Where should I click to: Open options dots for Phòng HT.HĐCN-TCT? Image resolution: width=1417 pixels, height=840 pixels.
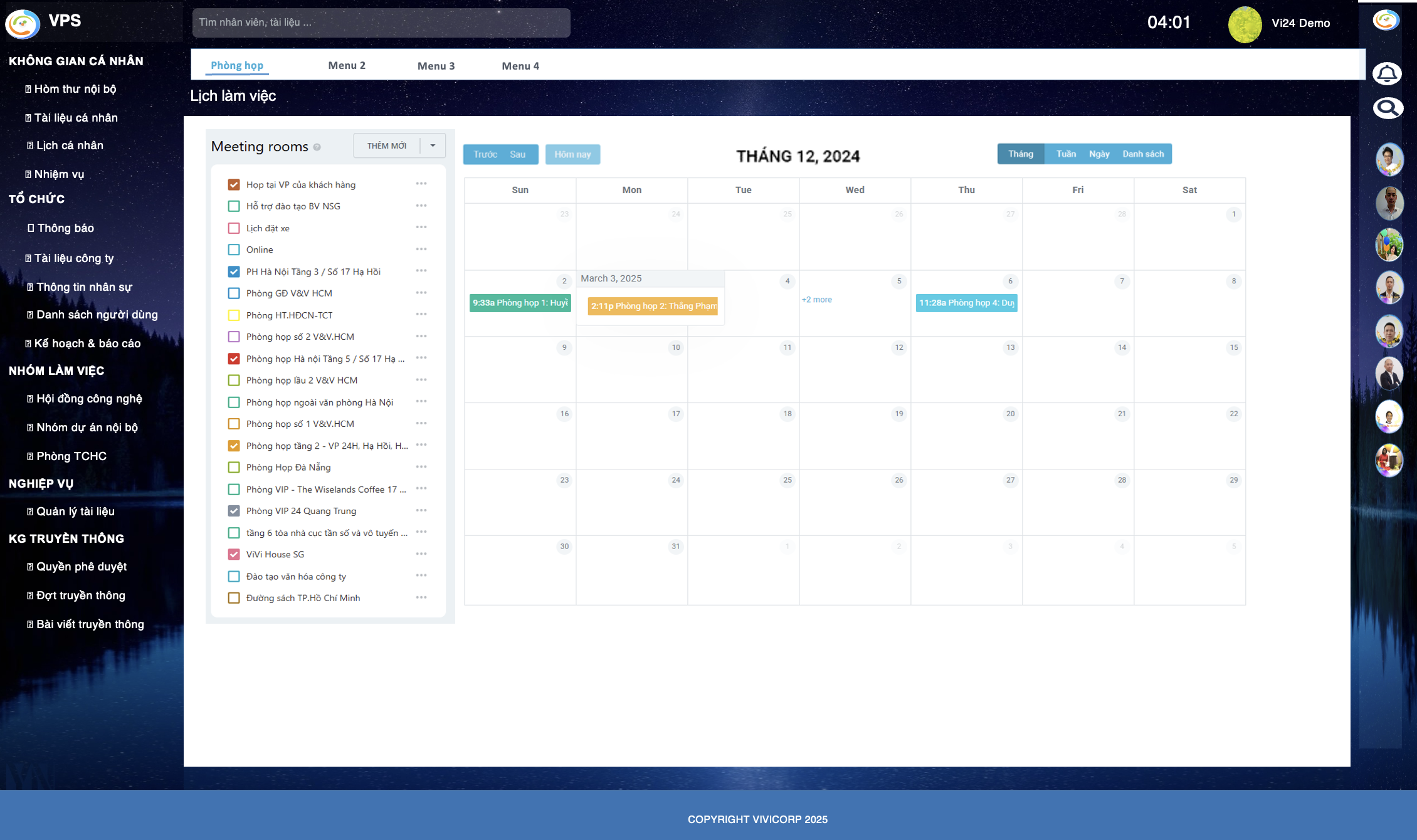(421, 314)
